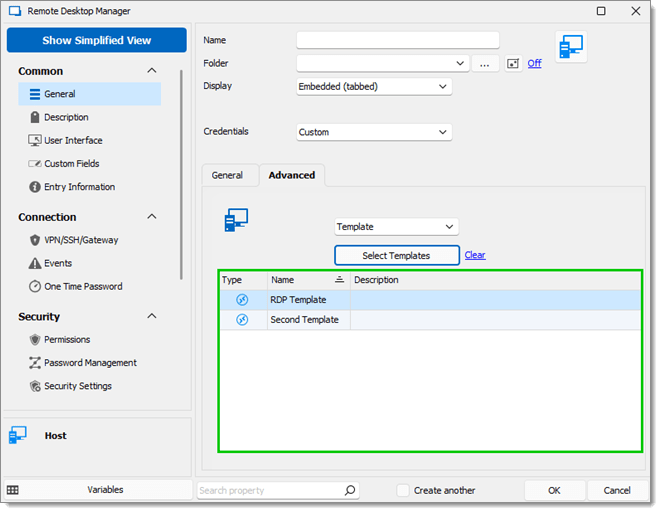Screen dimensions: 661x513
Task: Enable the Create another checkbox
Action: (x=403, y=490)
